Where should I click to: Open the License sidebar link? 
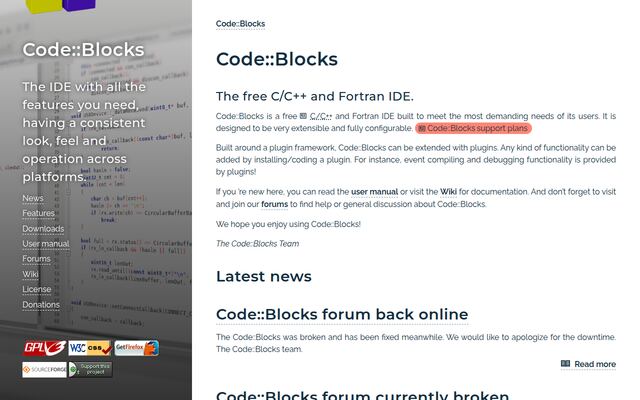[37, 289]
